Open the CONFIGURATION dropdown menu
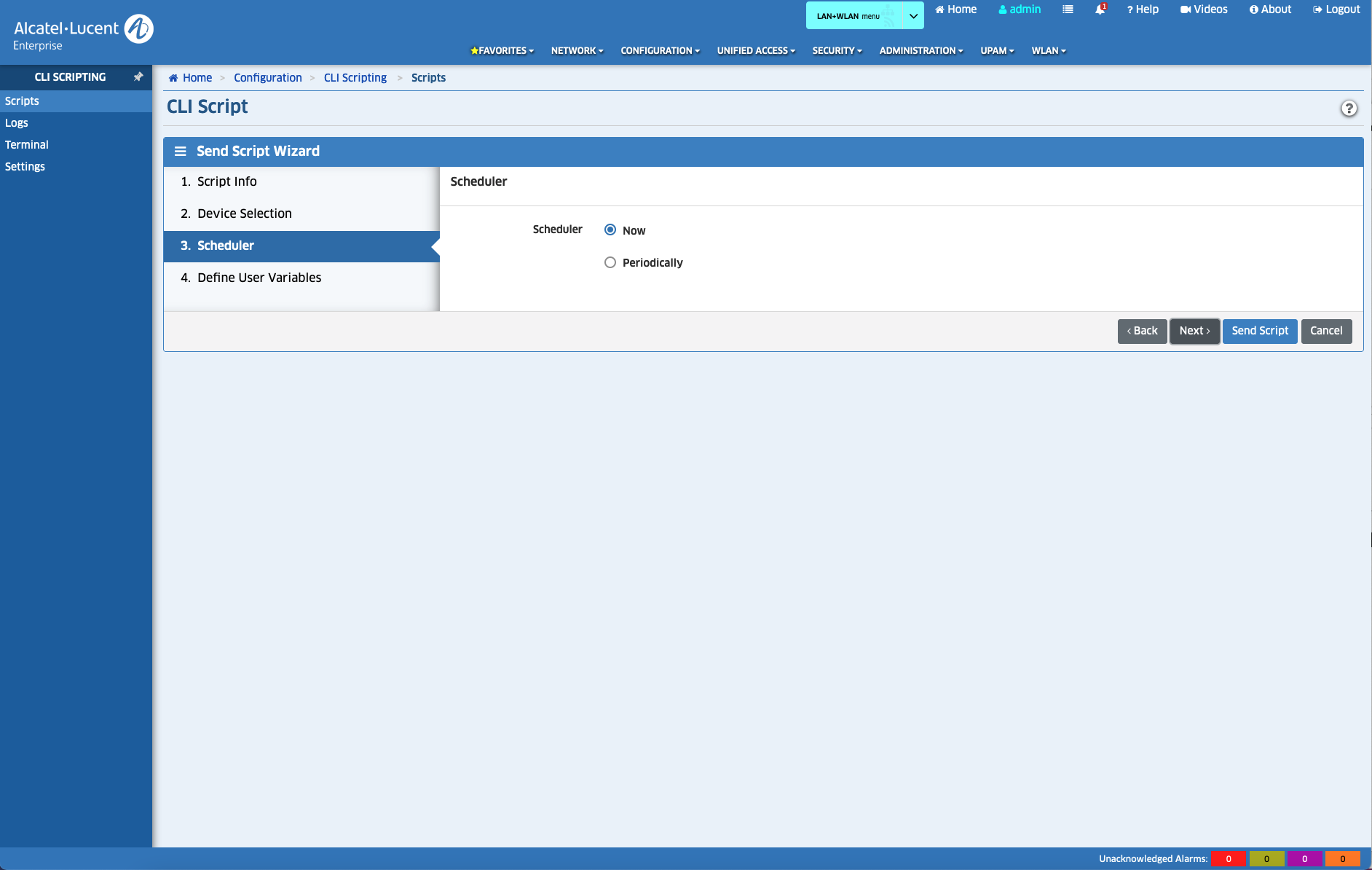 [x=660, y=50]
